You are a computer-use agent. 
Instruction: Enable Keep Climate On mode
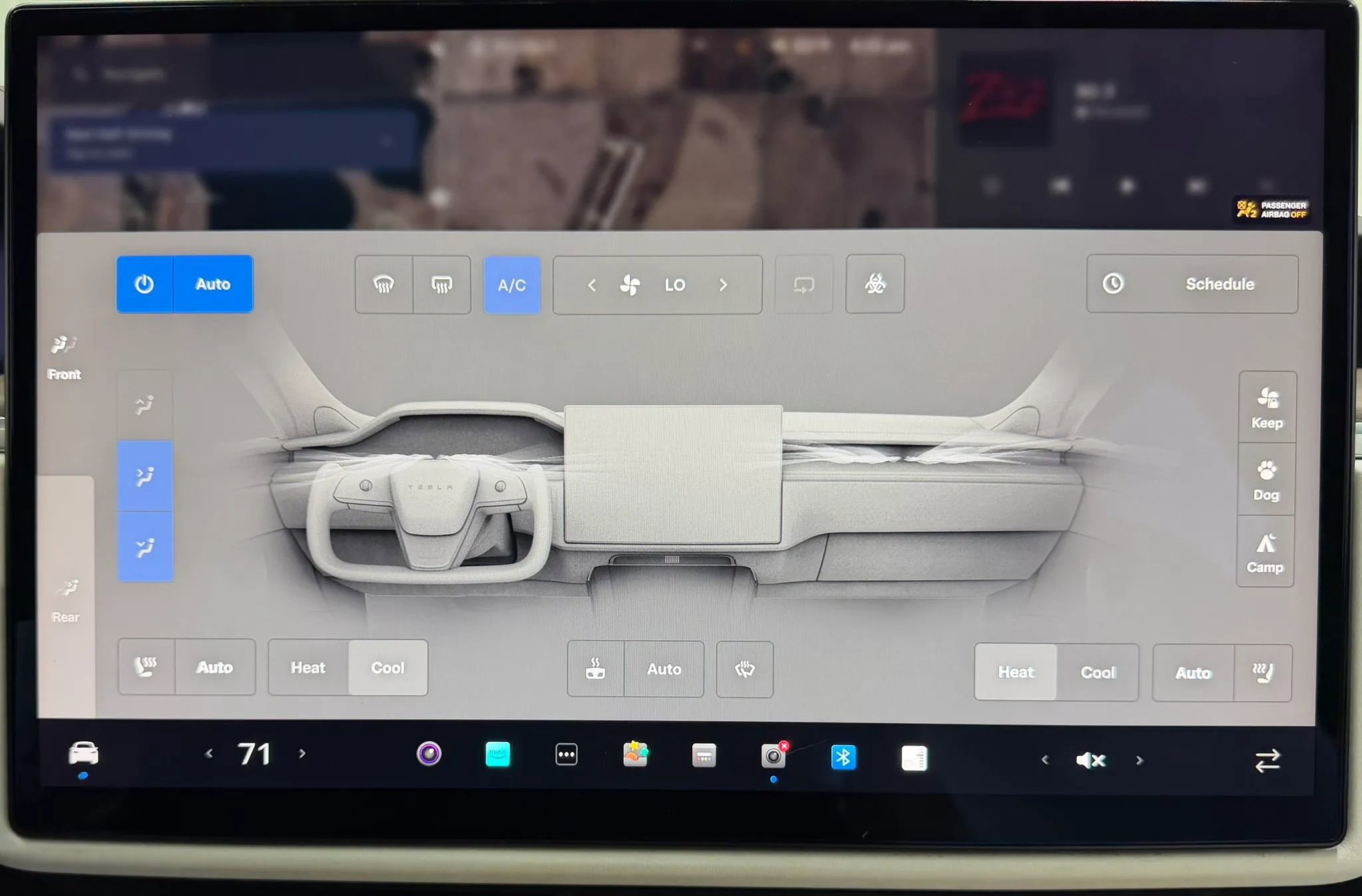tap(1267, 407)
